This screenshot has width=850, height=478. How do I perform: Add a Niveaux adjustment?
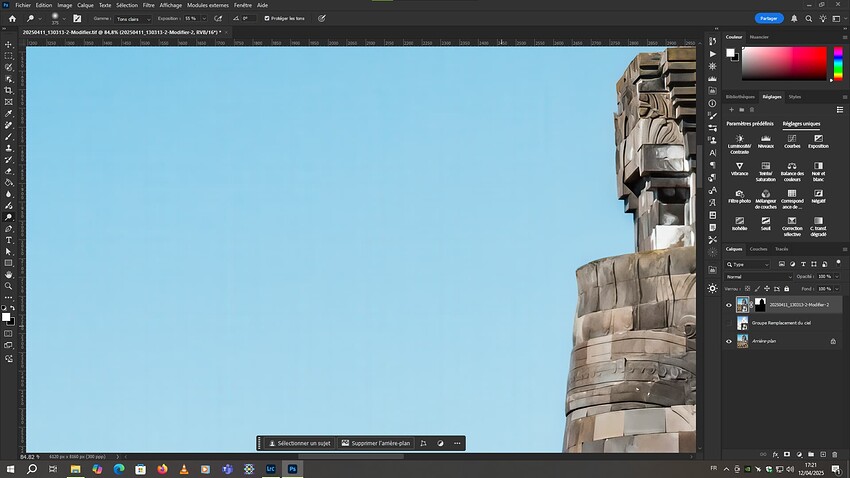tap(766, 139)
